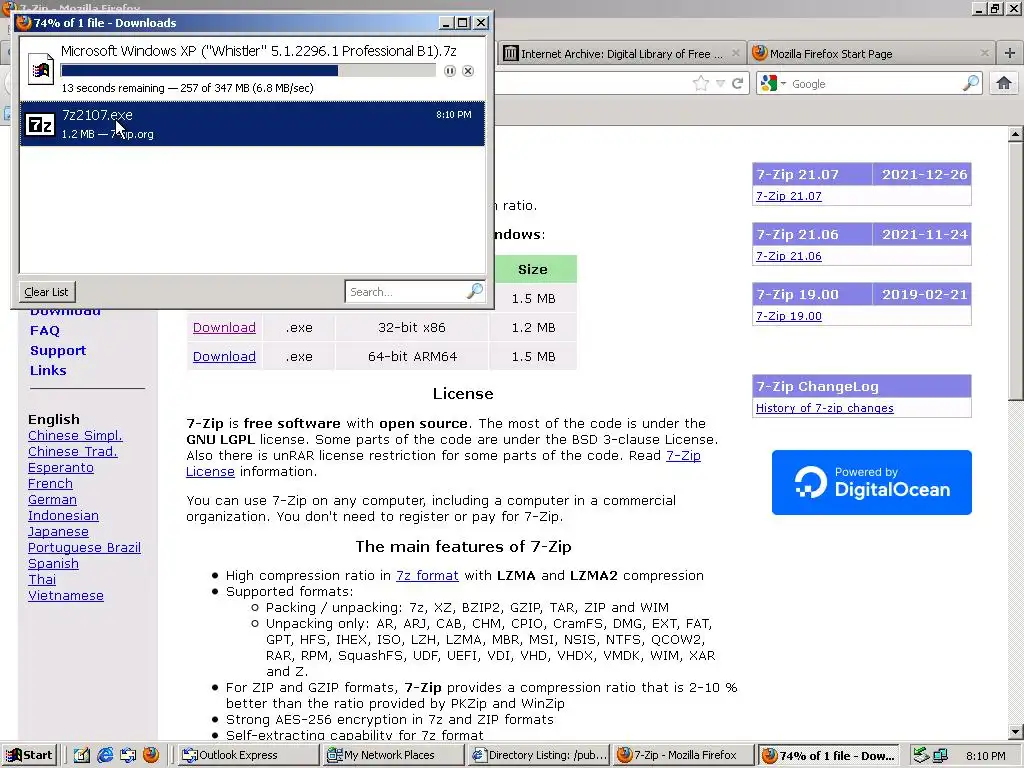Click the safely remove hardware tray icon
This screenshot has width=1024, height=768.
pos(921,756)
